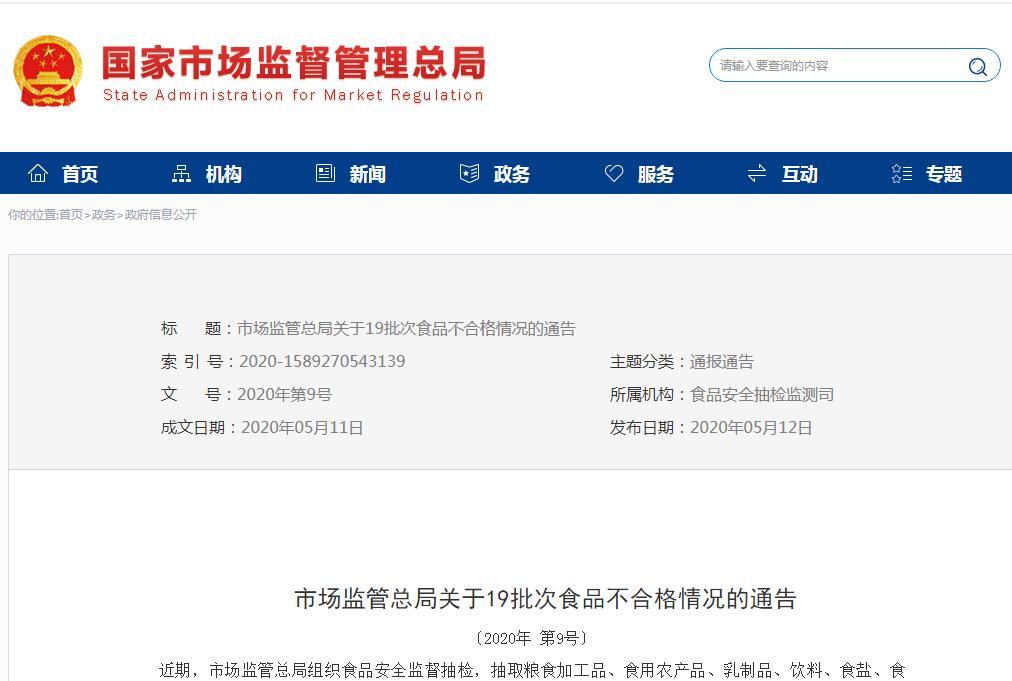
Task: Open 政府信息公开 in the breadcrumb
Action: 160,214
